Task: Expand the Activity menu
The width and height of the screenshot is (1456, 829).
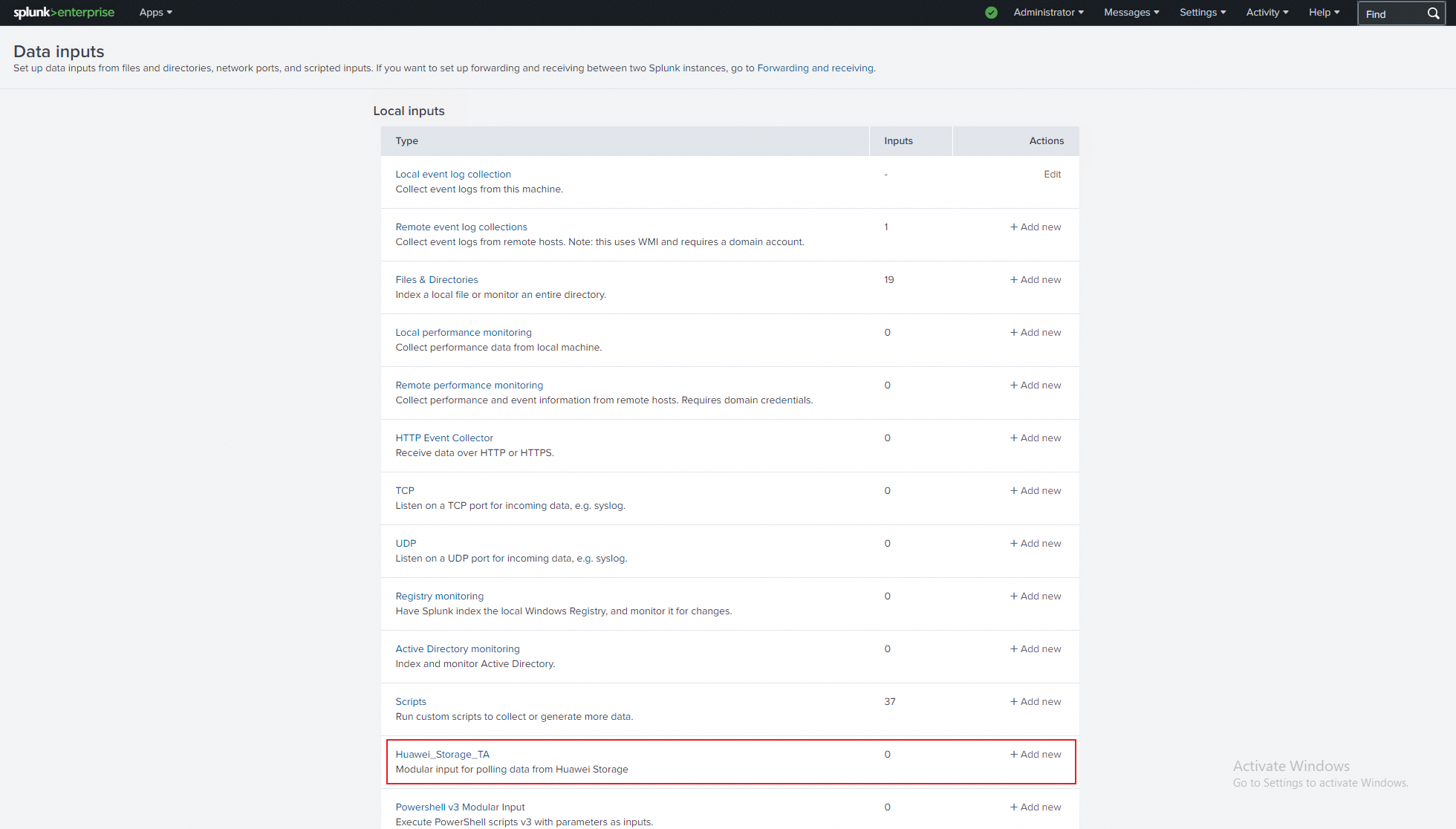Action: coord(1267,13)
